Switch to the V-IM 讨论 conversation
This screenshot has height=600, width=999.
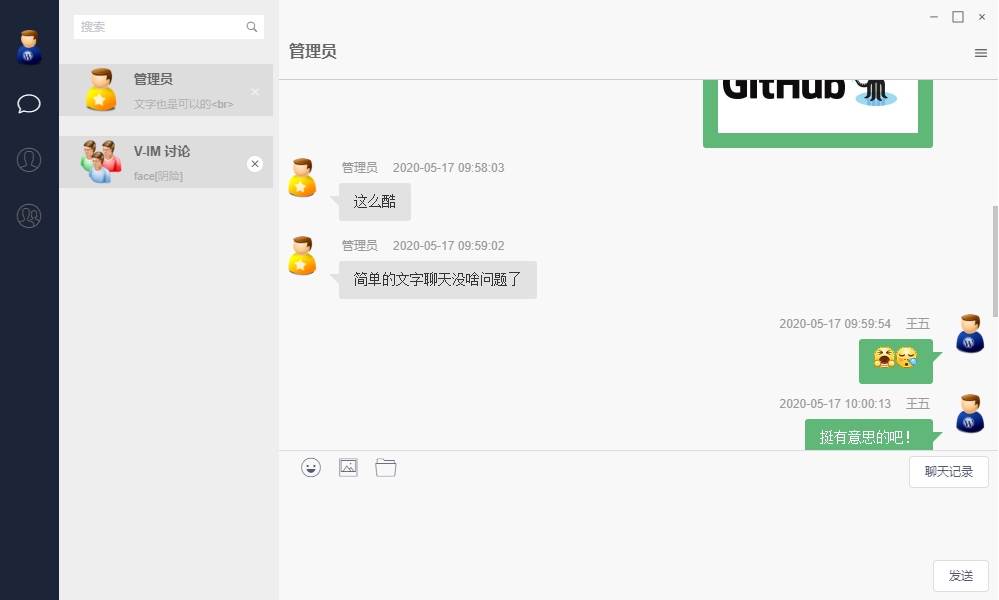[x=160, y=161]
